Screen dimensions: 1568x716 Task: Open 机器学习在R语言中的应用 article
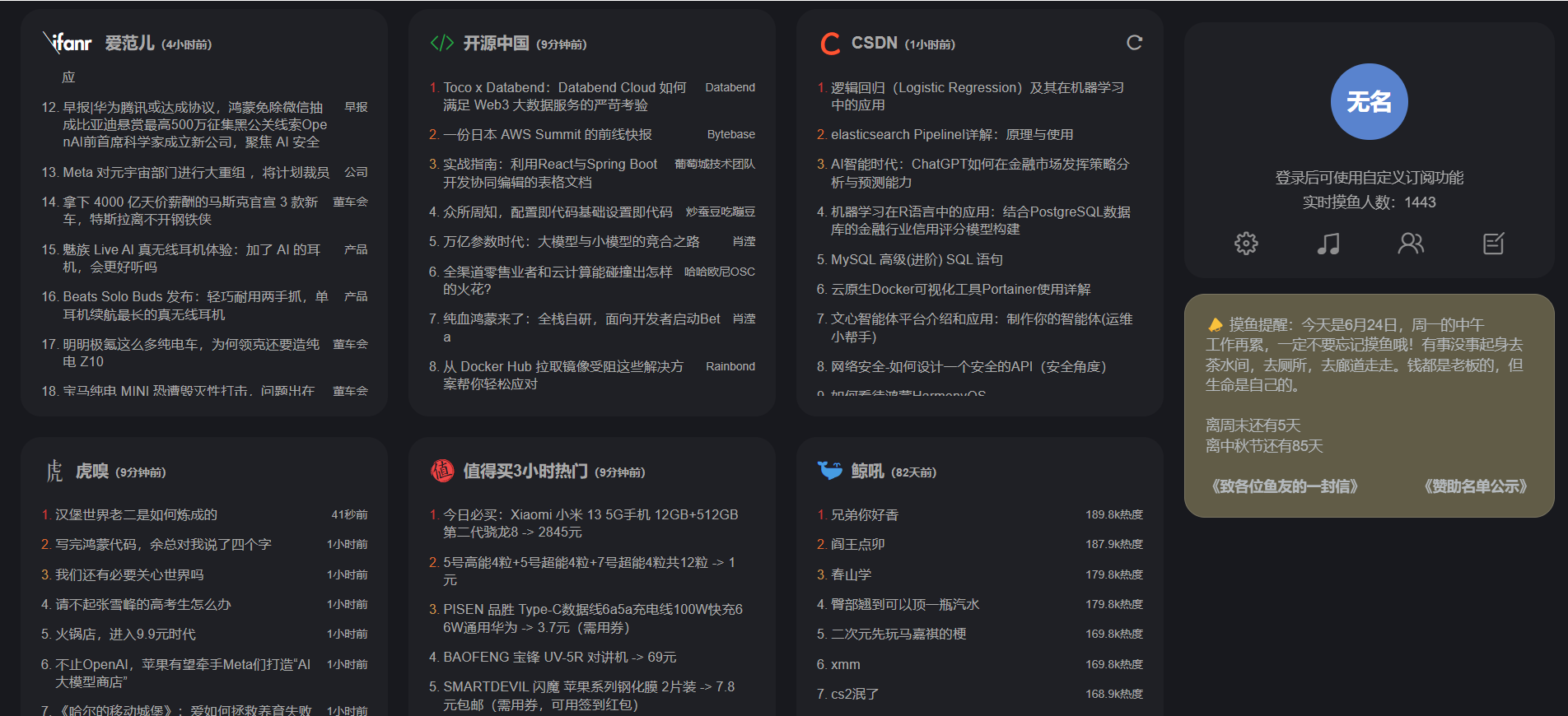point(981,221)
